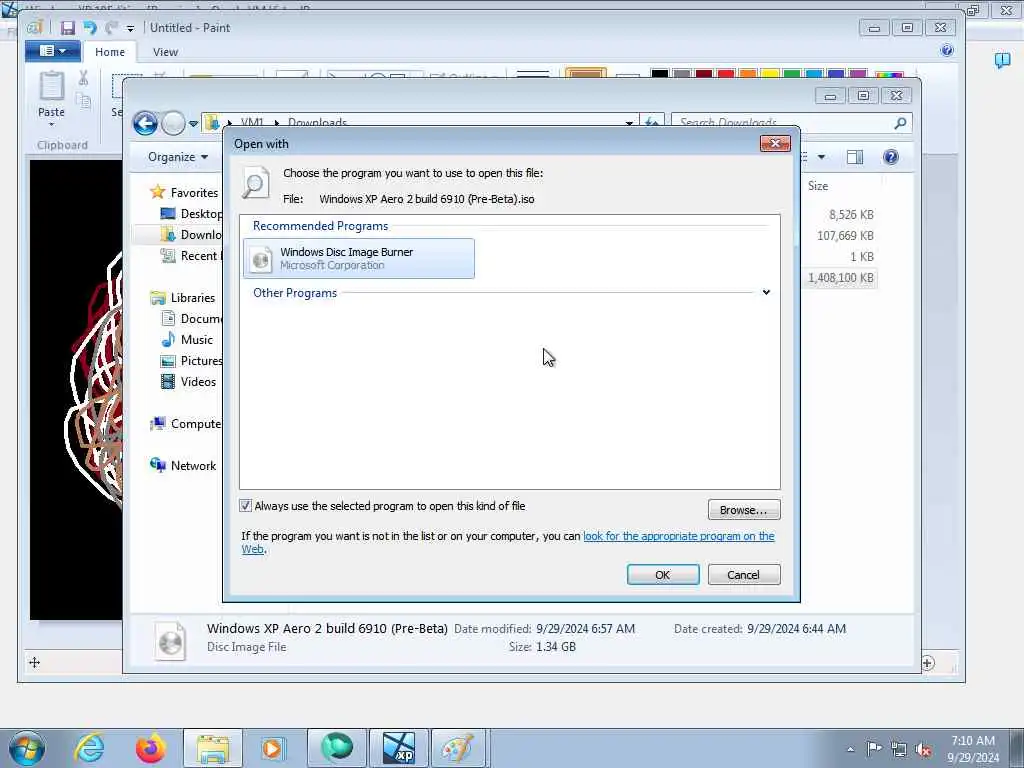Click the search magnifier in Search Downloads box
1024x768 pixels.
coord(900,123)
